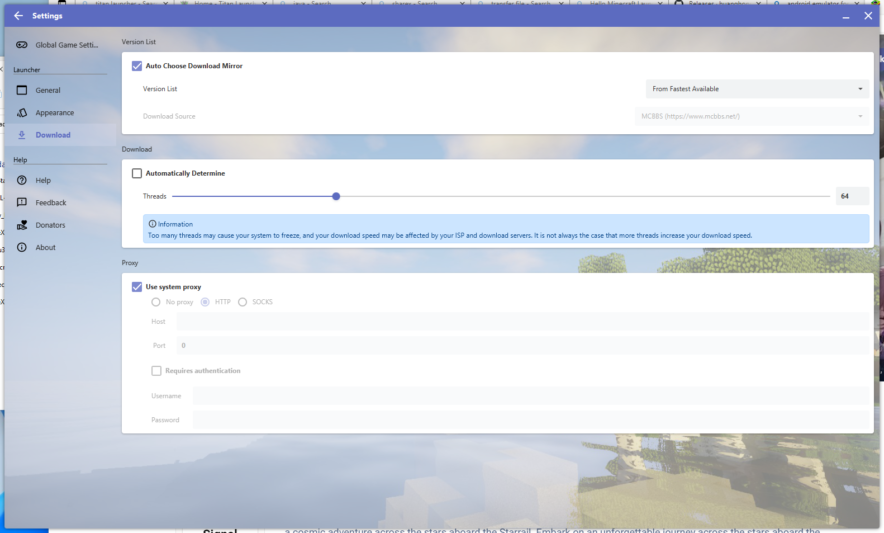Click the Threads slider handle
884x533 pixels.
pyautogui.click(x=336, y=196)
